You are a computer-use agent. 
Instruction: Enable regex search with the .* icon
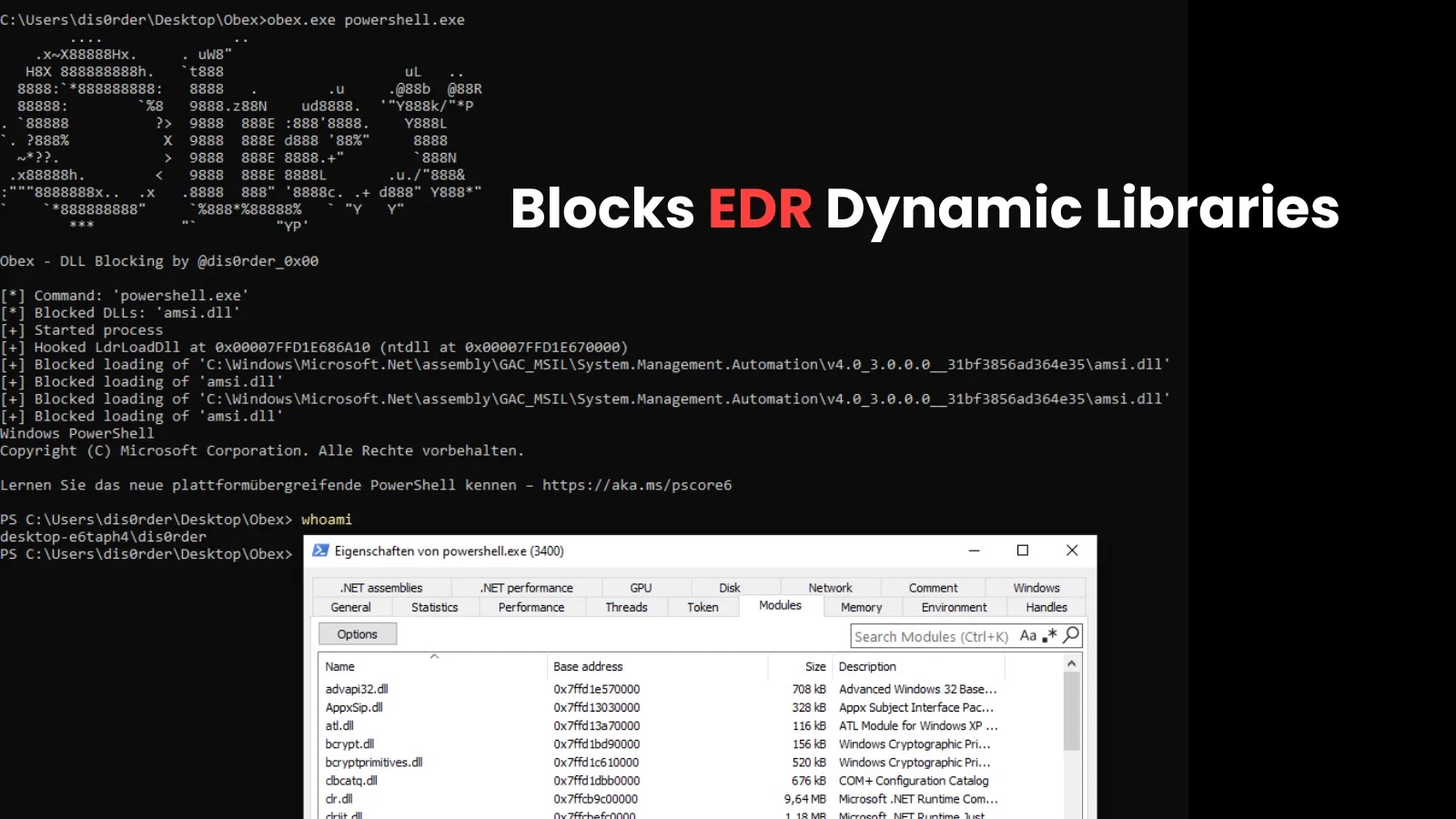coord(1048,637)
